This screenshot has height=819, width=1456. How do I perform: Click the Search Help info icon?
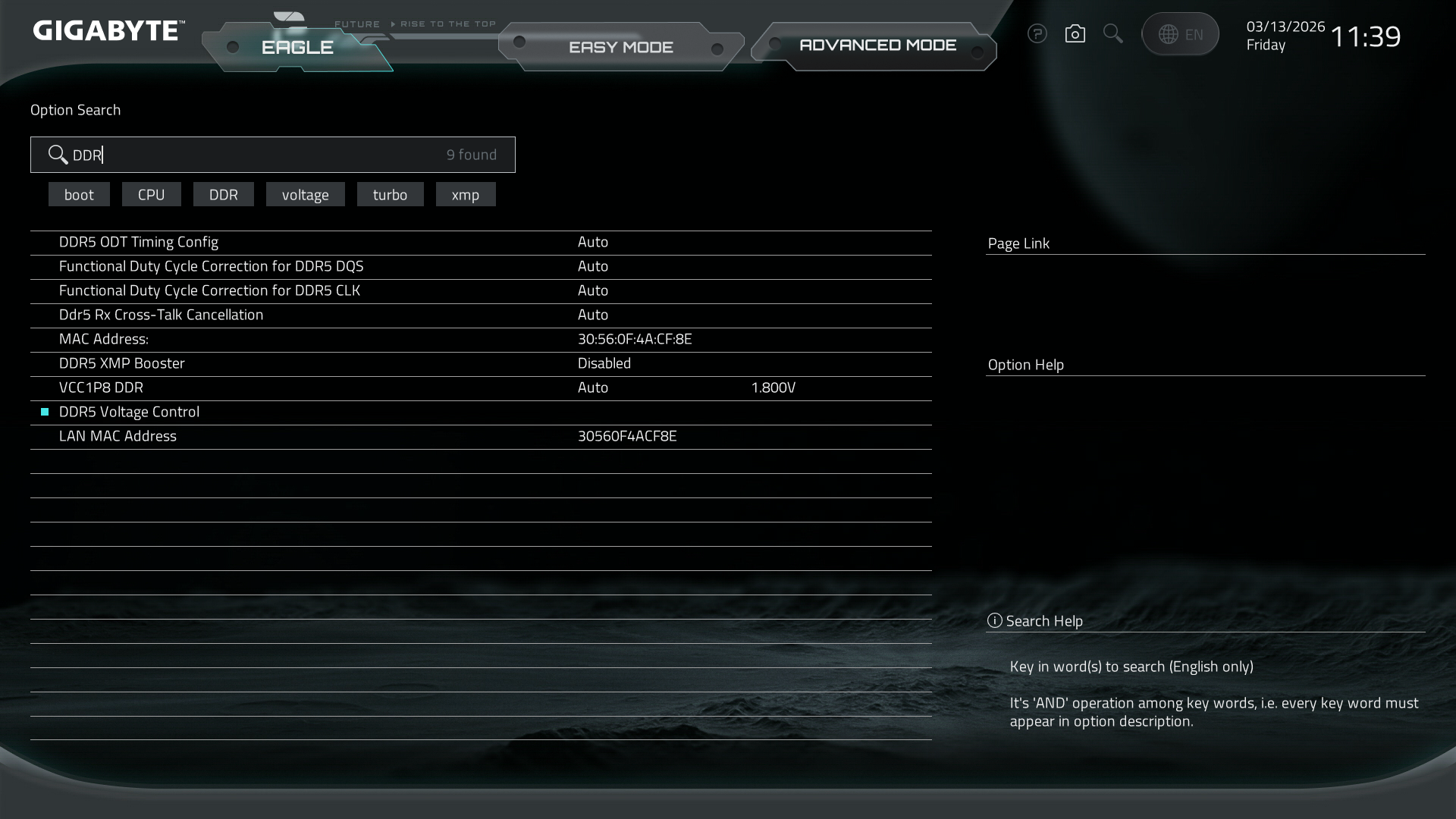(994, 621)
